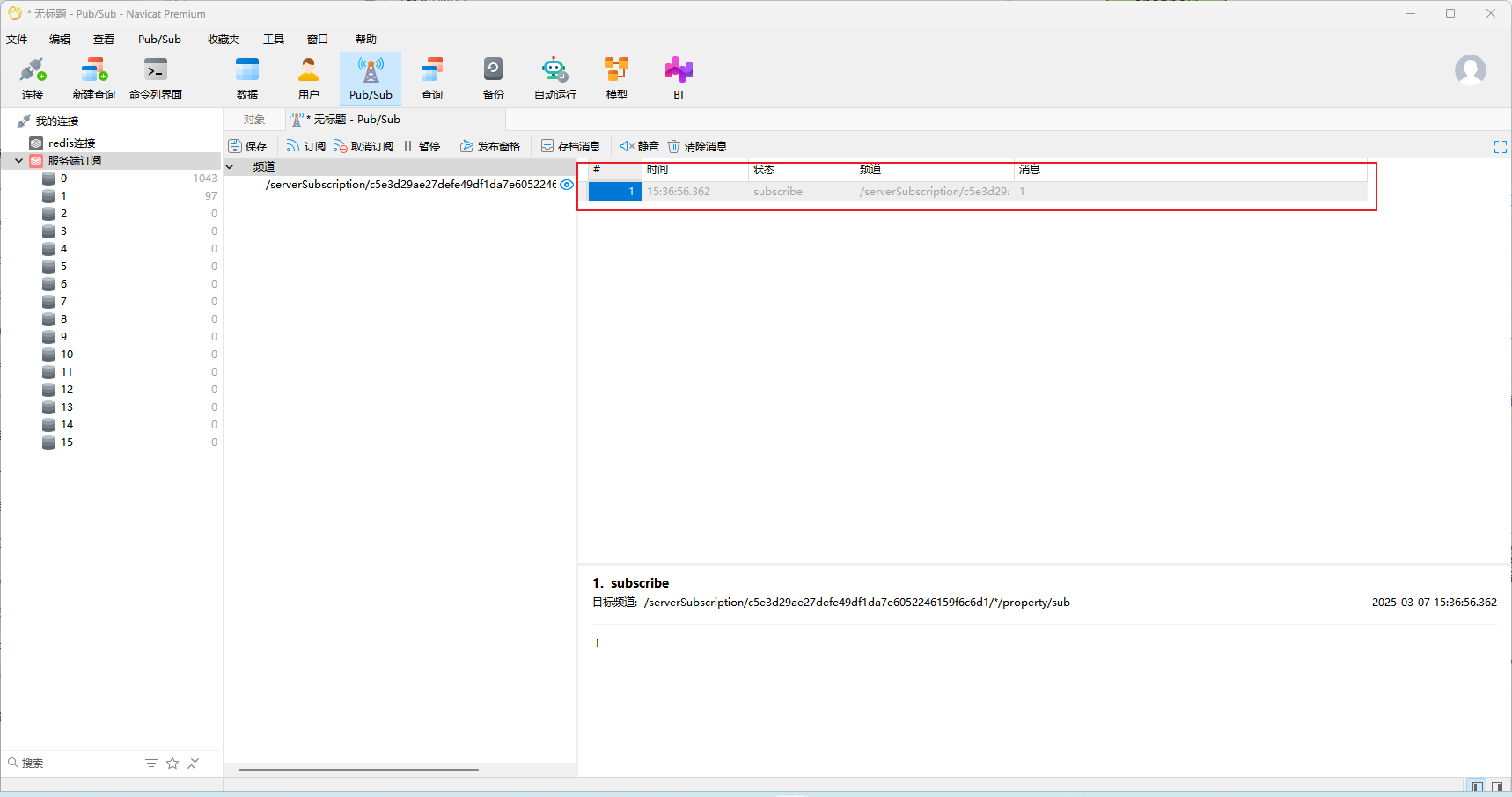
Task: Open the 用户 user management icon
Action: pos(309,78)
